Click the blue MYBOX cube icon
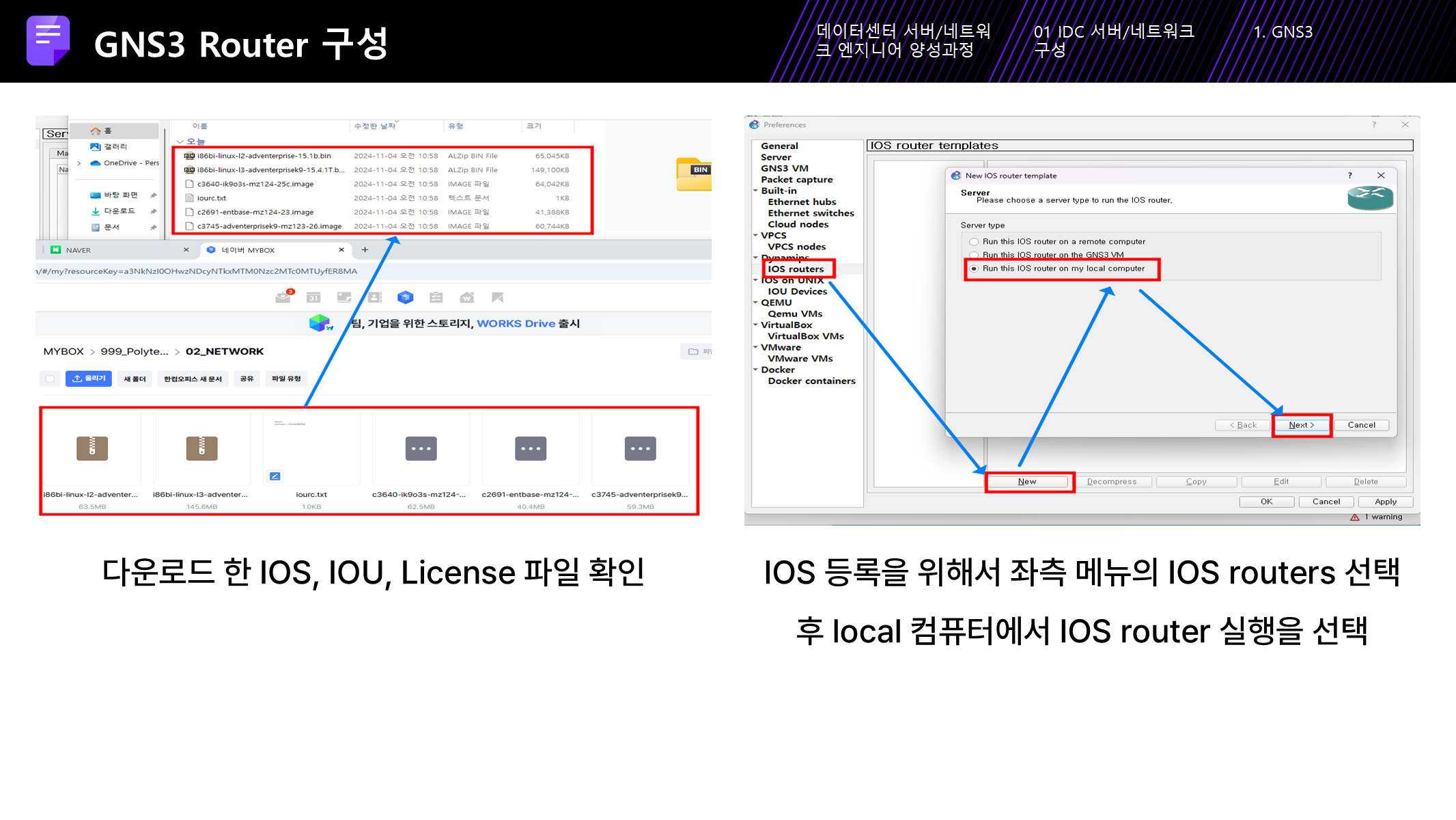Image resolution: width=1456 pixels, height=820 pixels. [405, 297]
